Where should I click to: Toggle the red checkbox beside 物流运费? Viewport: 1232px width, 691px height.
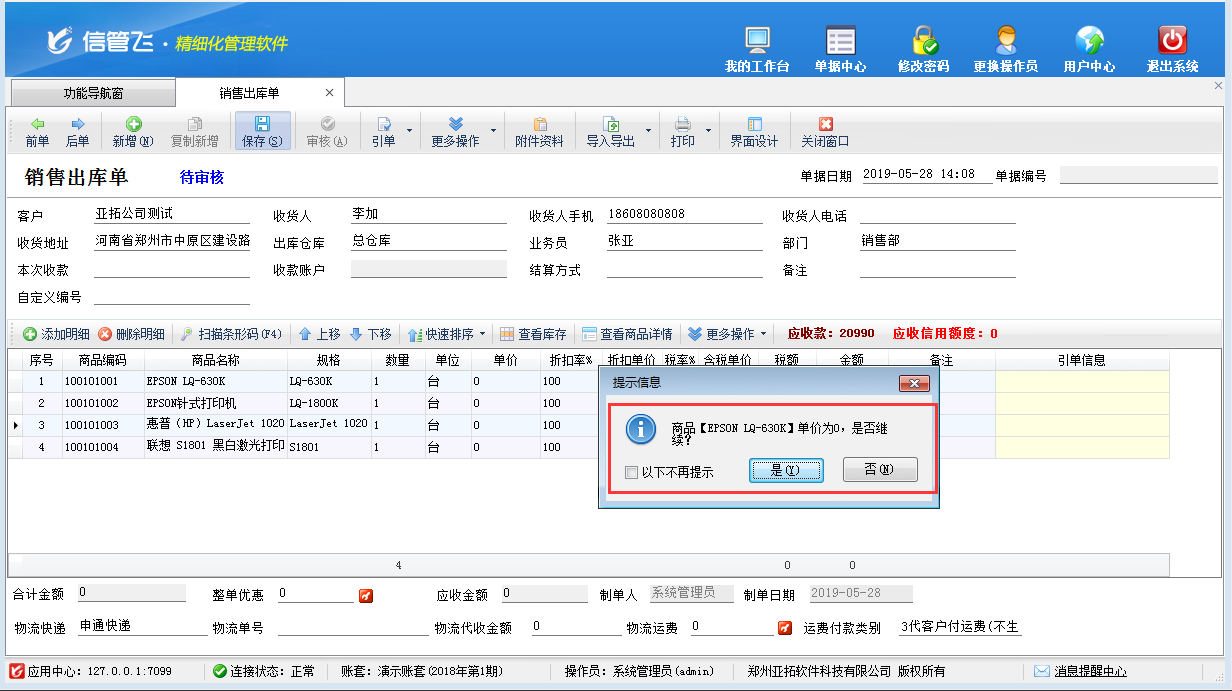(785, 629)
